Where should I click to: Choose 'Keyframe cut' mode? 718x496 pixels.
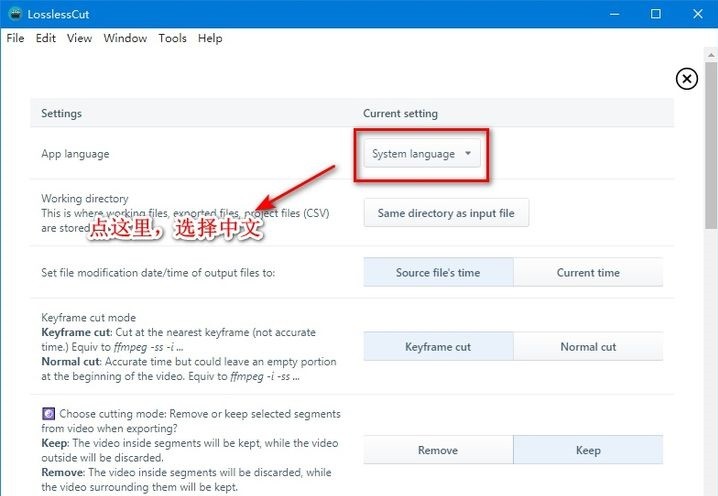(438, 347)
